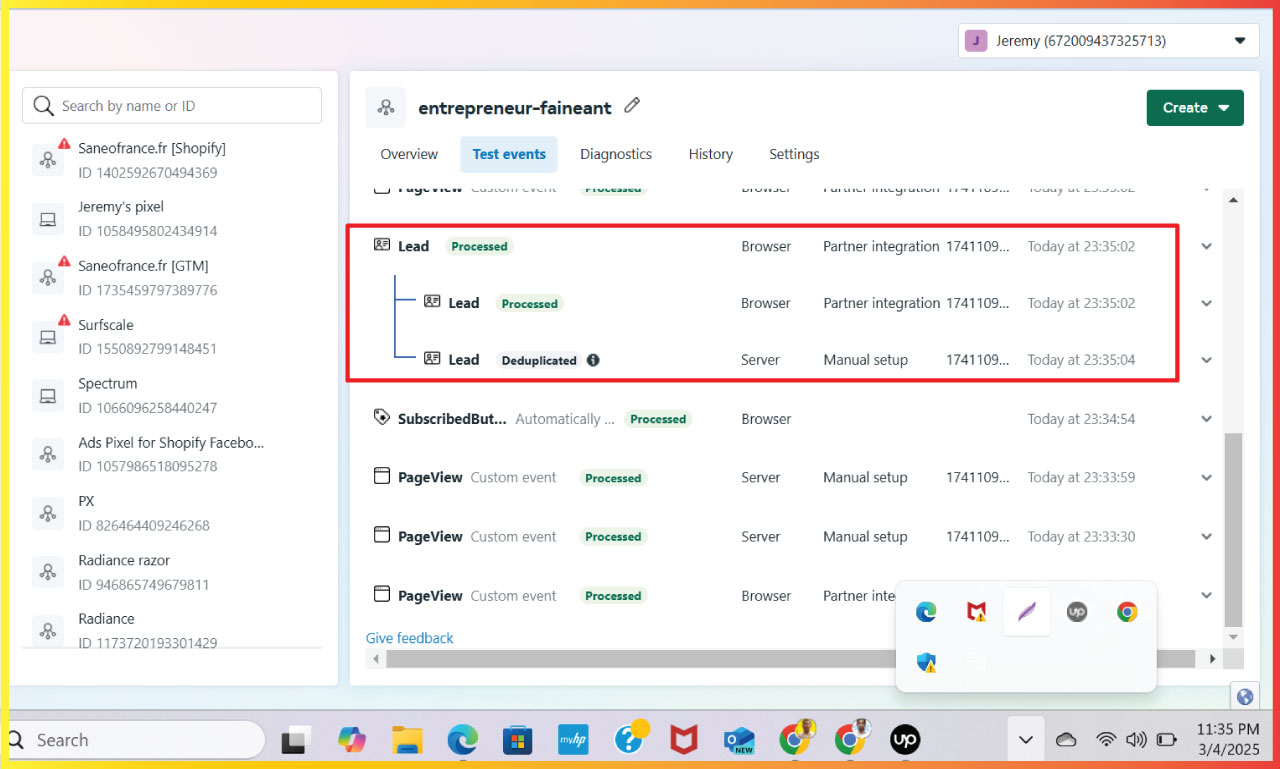Image resolution: width=1280 pixels, height=769 pixels.
Task: Expand the SubscribedButton event details
Action: [x=1207, y=419]
